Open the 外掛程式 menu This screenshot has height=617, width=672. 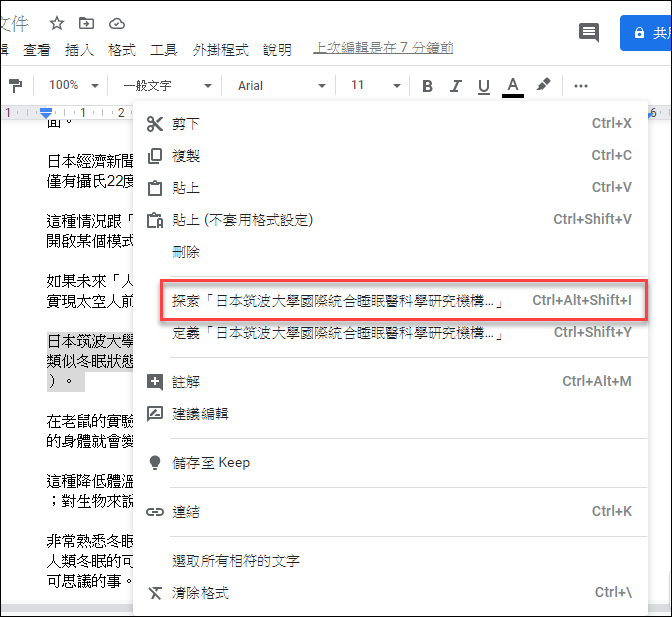pos(220,50)
